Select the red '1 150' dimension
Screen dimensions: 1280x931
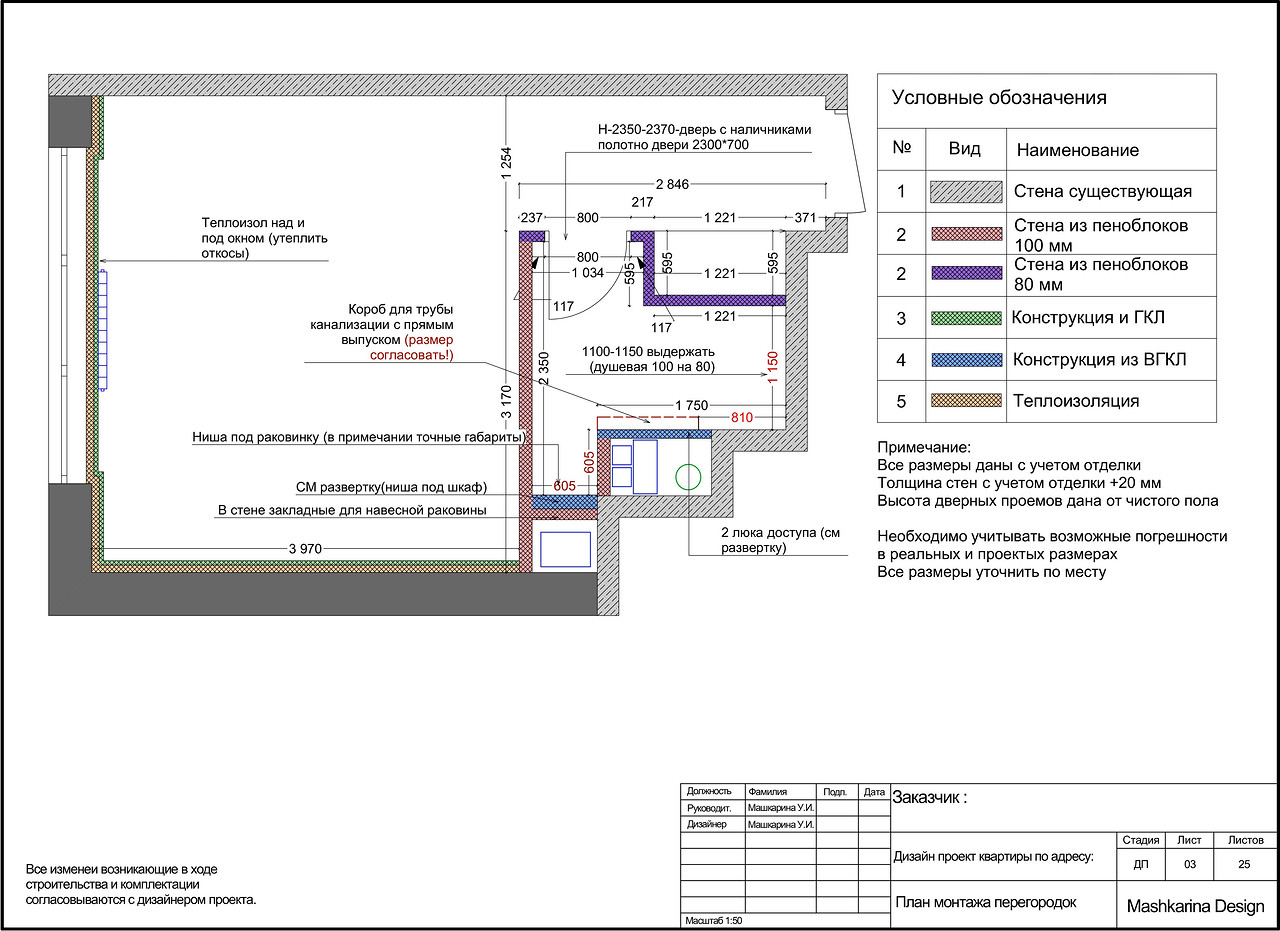point(771,366)
